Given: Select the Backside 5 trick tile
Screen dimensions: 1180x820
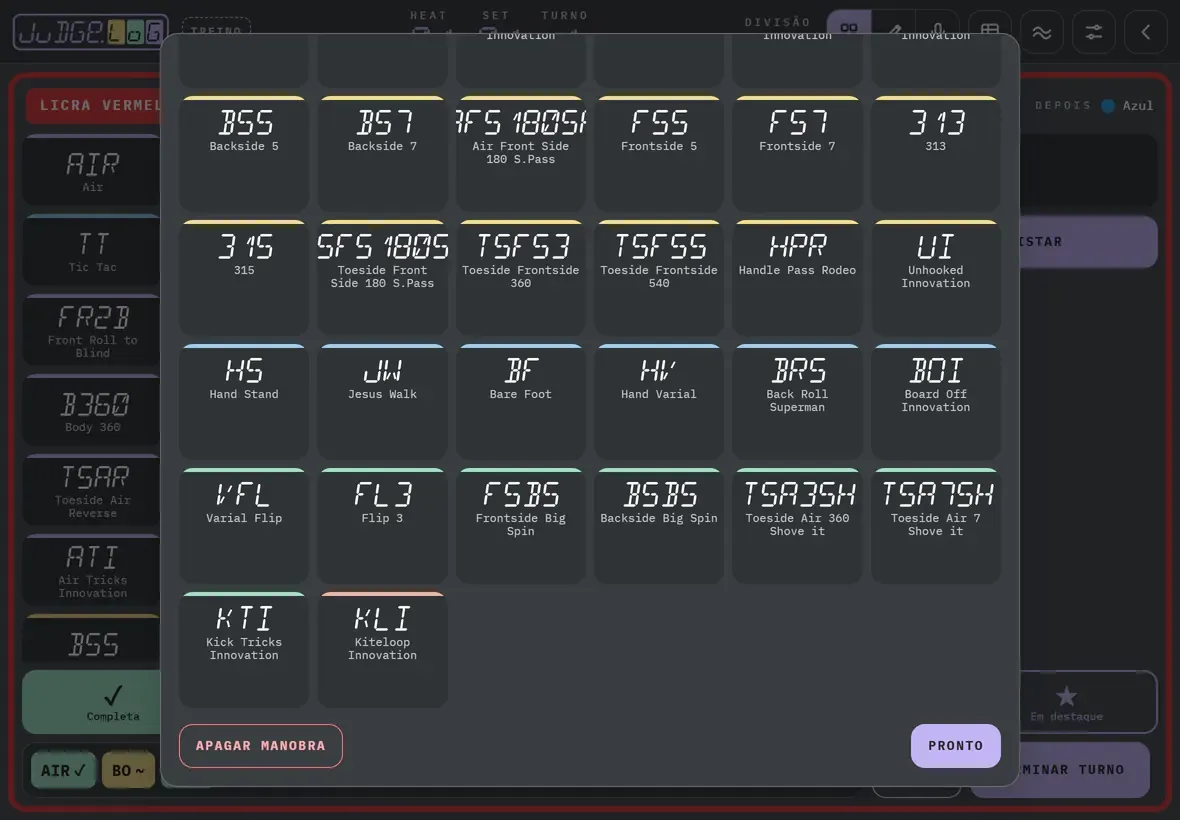Looking at the screenshot, I should 244,153.
